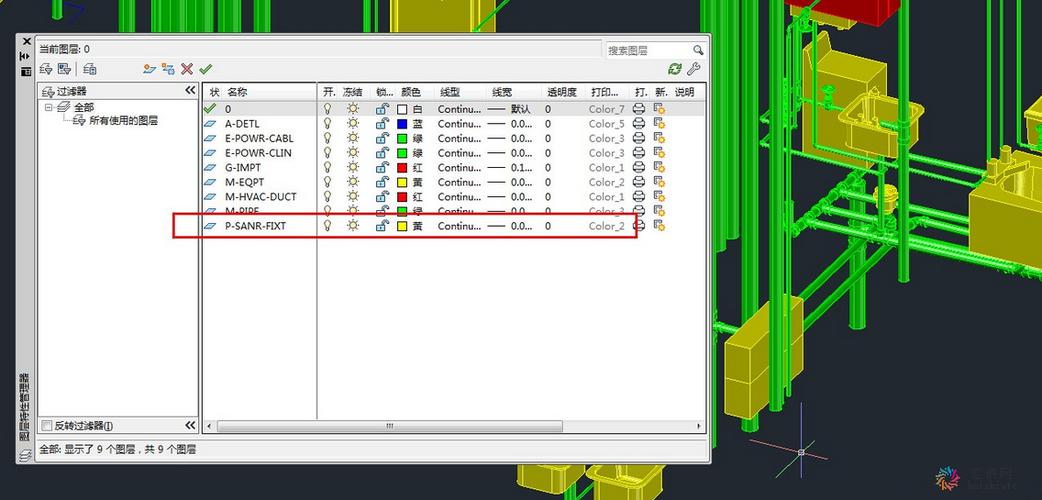
Task: Freeze the G-IMPT layer sun icon
Action: 352,167
